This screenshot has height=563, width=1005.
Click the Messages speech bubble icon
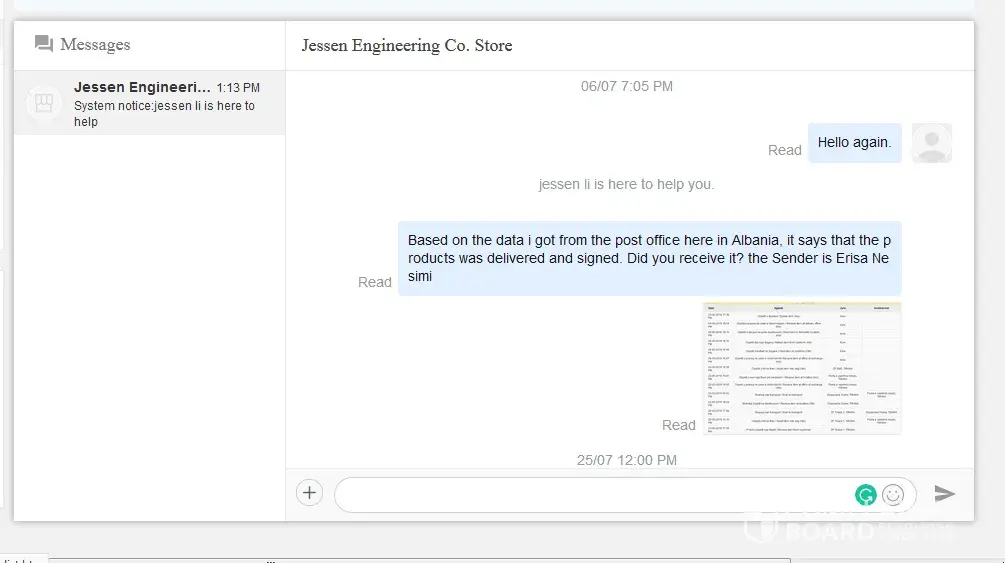click(x=43, y=44)
